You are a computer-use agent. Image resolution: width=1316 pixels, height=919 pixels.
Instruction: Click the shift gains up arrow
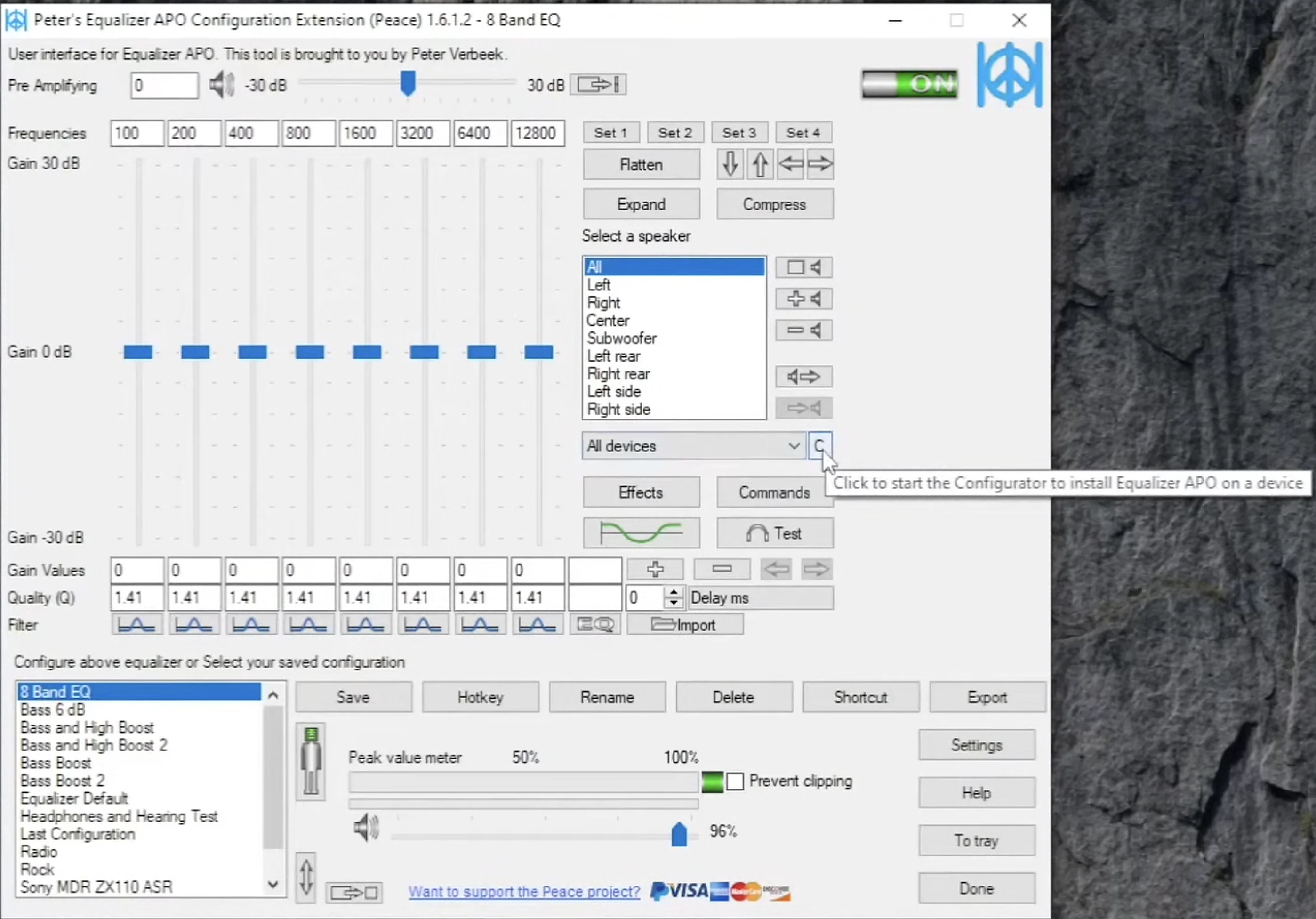click(x=760, y=164)
